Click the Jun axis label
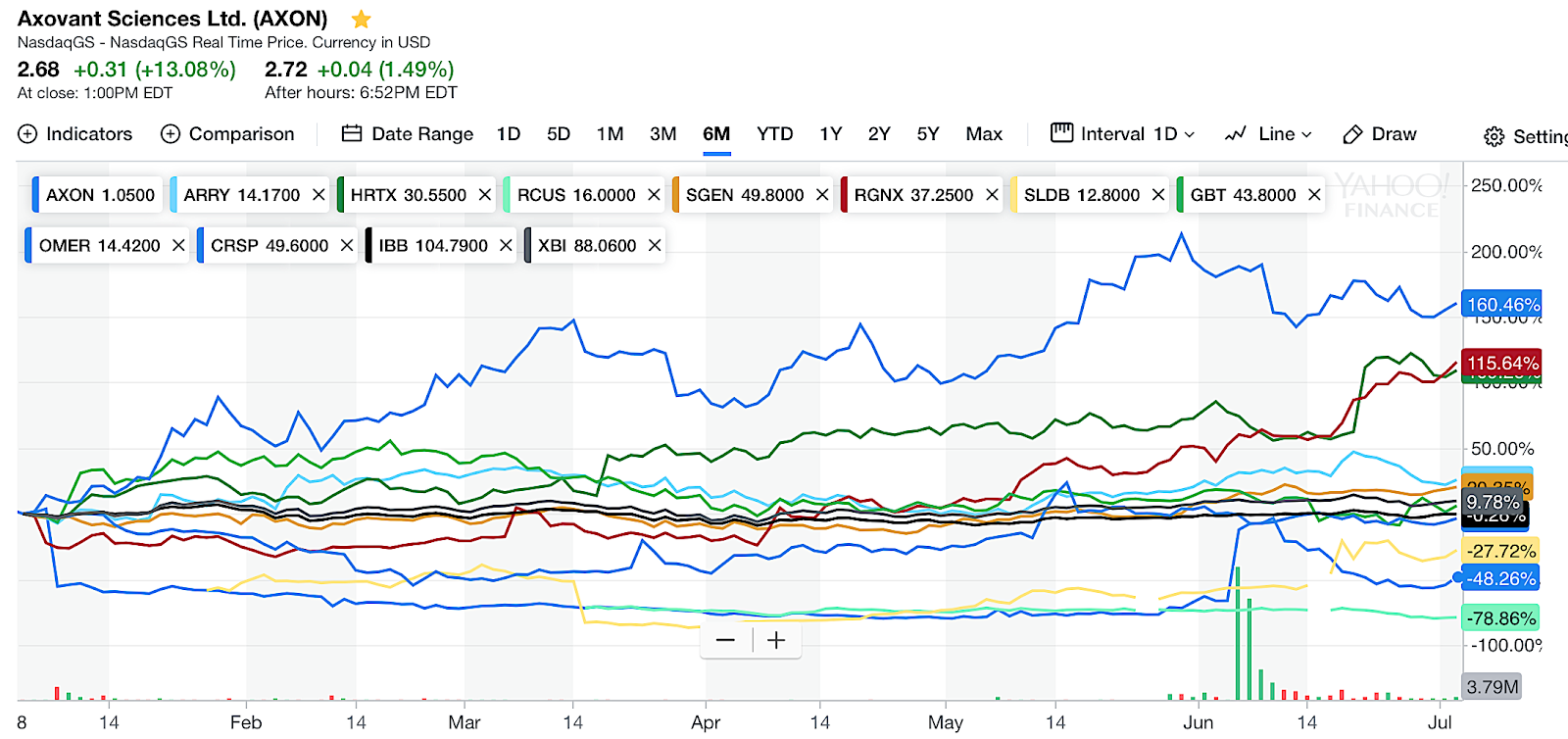 [x=1198, y=722]
